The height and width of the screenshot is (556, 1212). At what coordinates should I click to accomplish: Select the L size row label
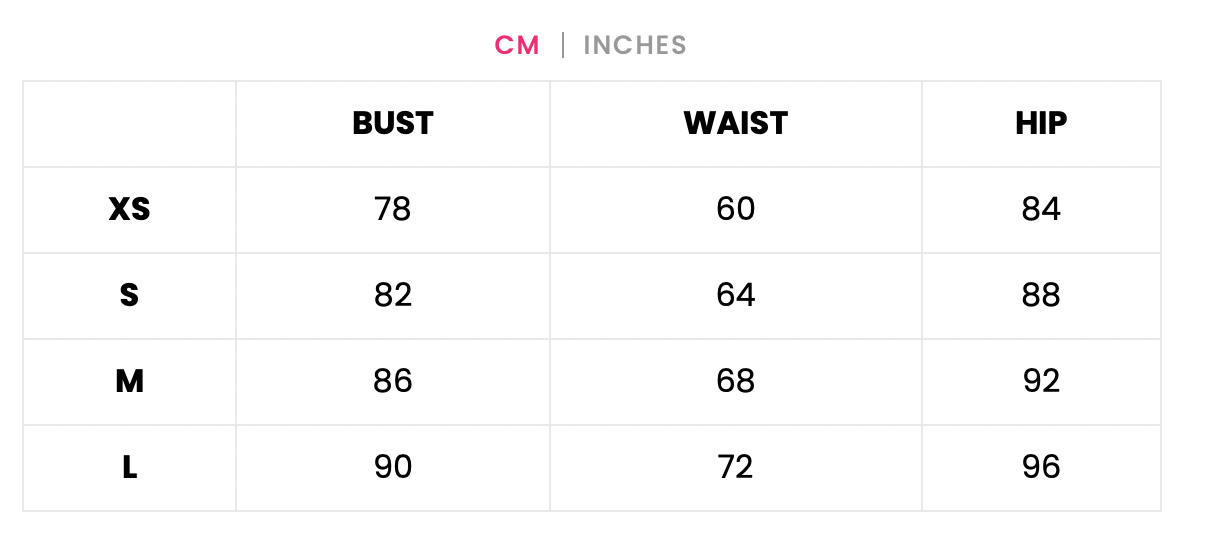click(130, 467)
